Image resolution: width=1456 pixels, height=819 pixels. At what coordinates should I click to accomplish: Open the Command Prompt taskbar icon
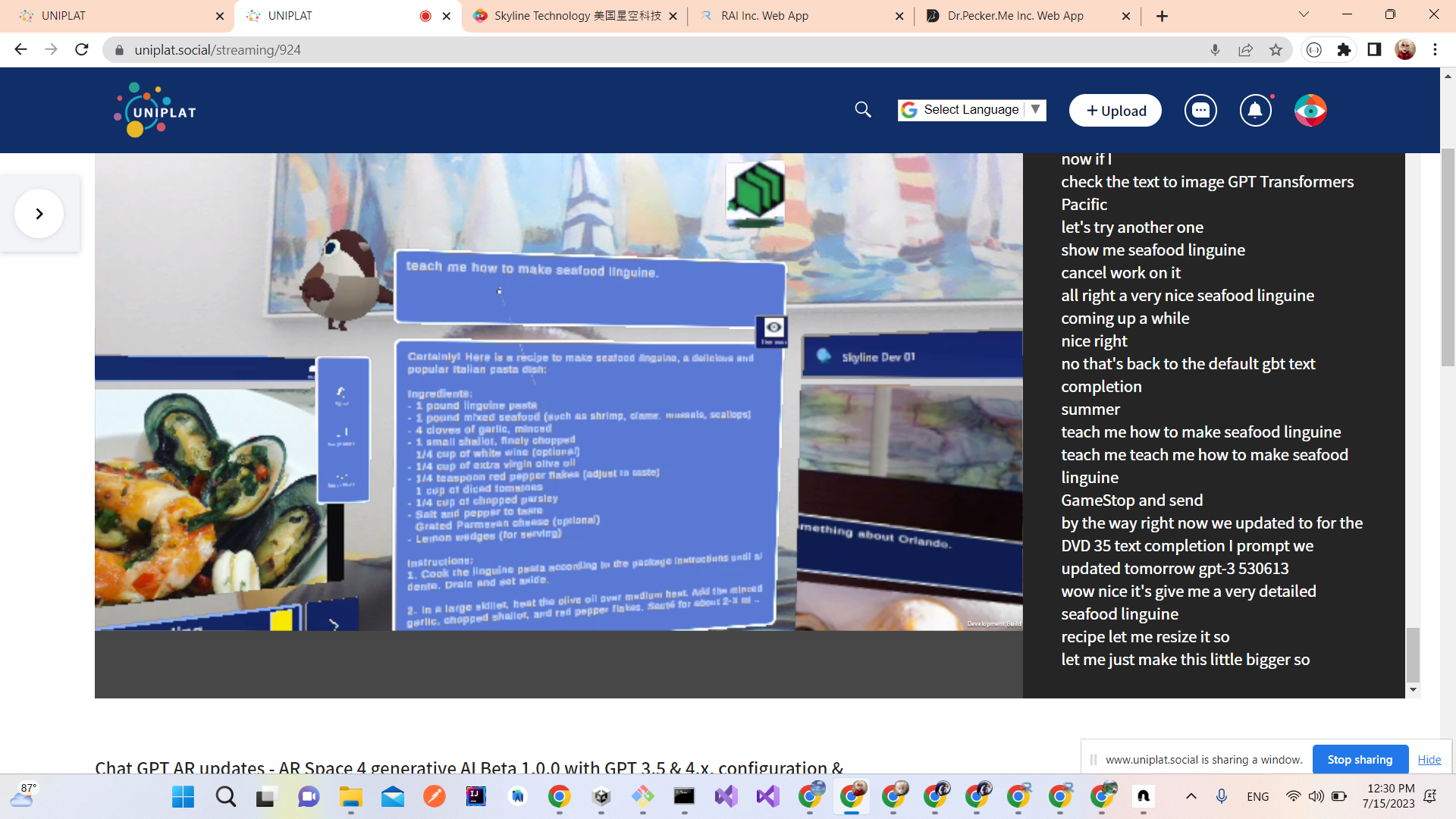click(x=685, y=796)
